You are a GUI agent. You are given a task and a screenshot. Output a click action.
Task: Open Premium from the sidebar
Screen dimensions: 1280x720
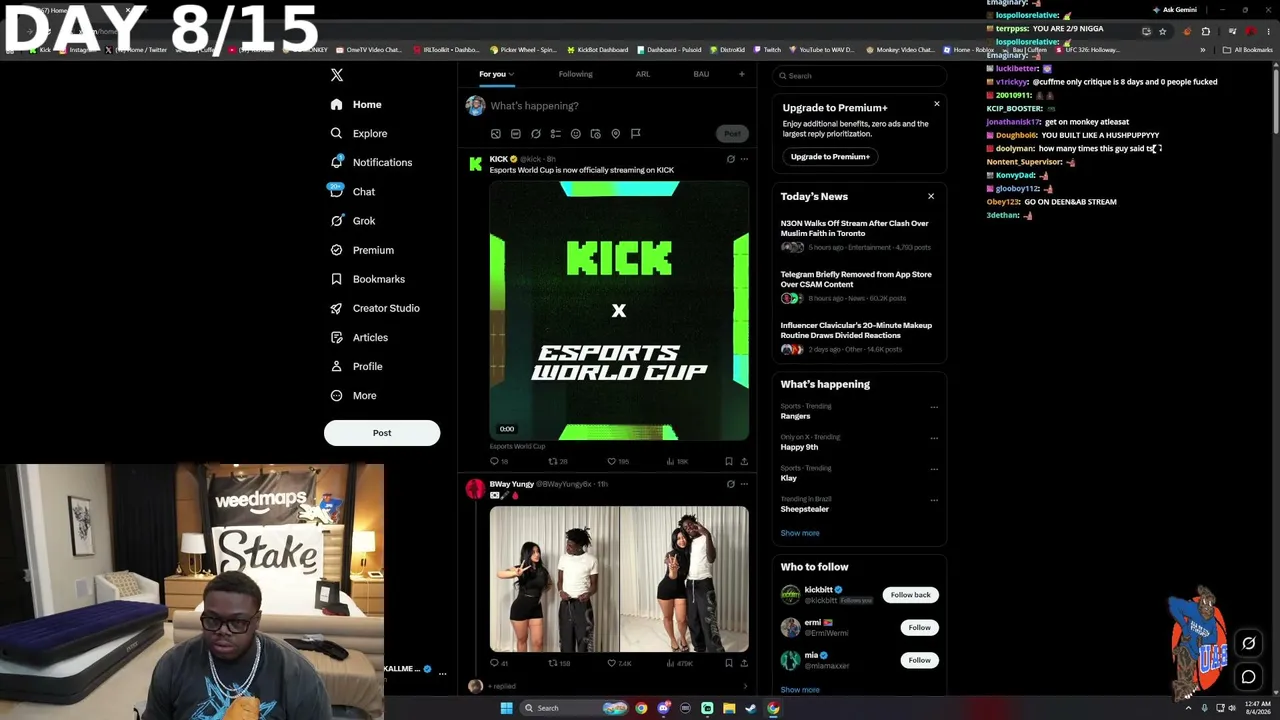[x=362, y=250]
